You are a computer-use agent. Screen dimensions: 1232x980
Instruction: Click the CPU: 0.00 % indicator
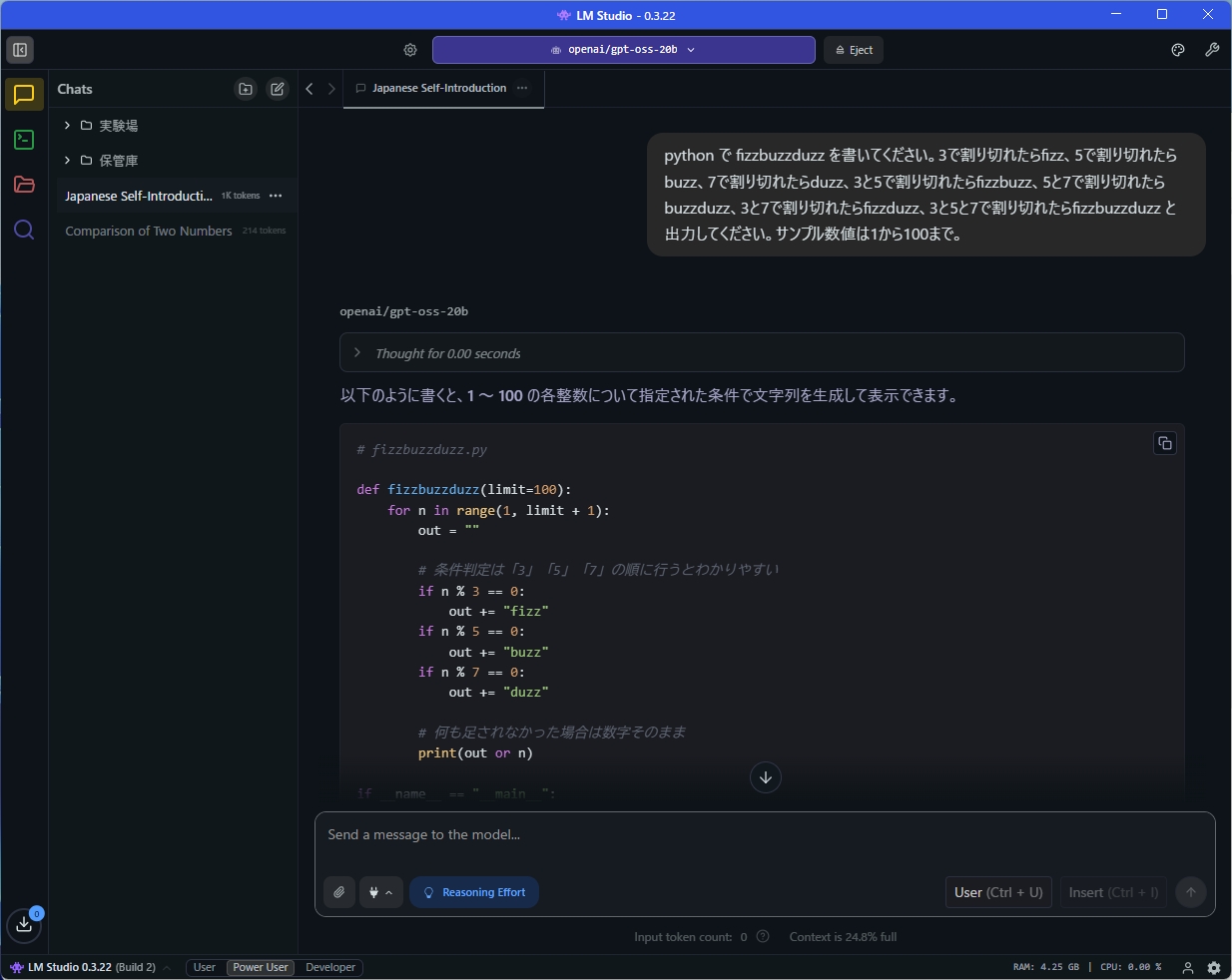point(1131,967)
